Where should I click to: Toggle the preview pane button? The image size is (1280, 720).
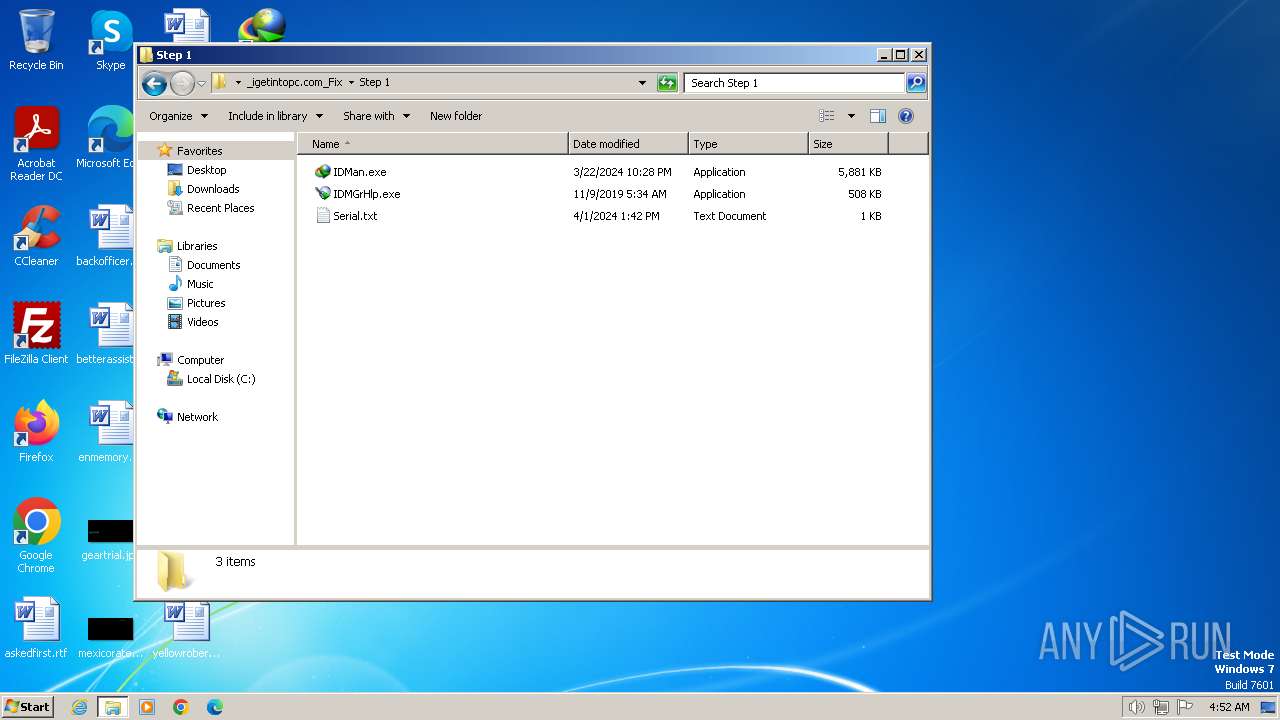pos(878,116)
